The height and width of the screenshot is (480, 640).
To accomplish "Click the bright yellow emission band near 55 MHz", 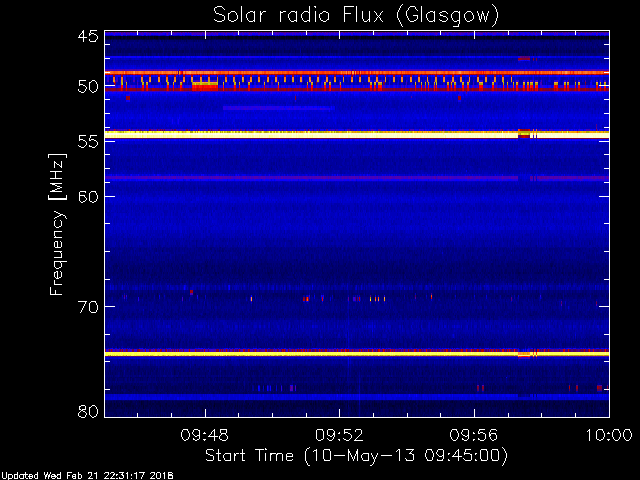I will click(357, 134).
